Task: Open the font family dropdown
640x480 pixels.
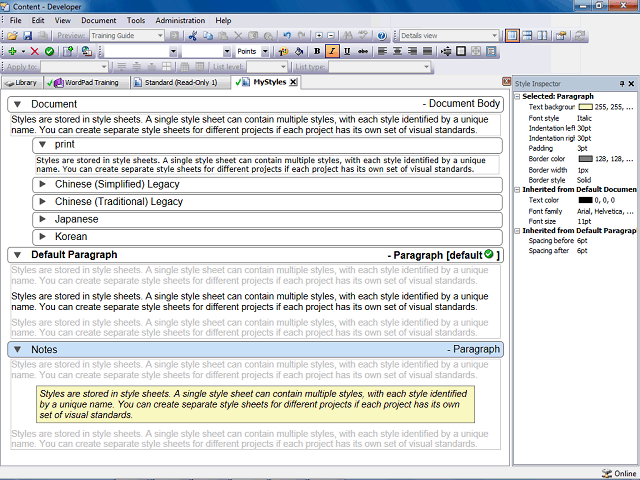Action: pyautogui.click(x=173, y=51)
